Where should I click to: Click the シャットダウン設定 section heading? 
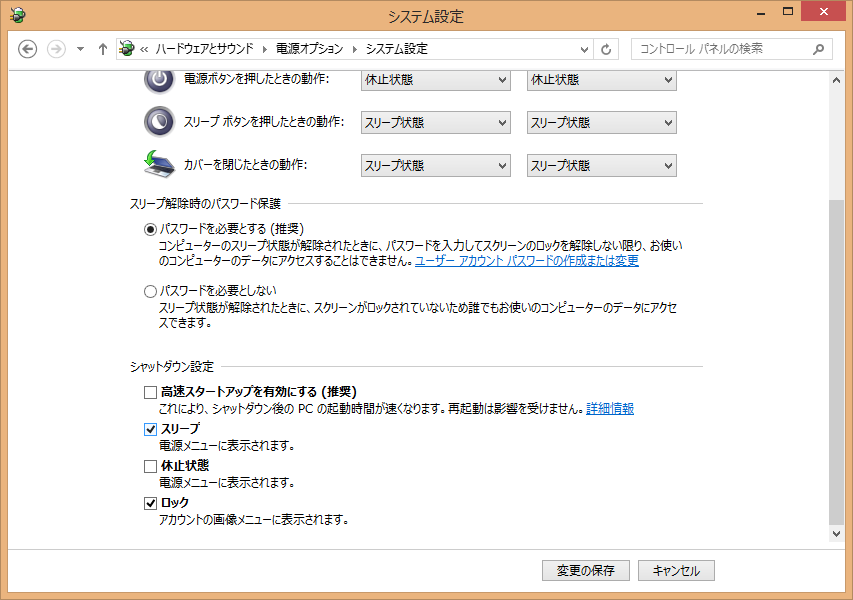click(172, 367)
